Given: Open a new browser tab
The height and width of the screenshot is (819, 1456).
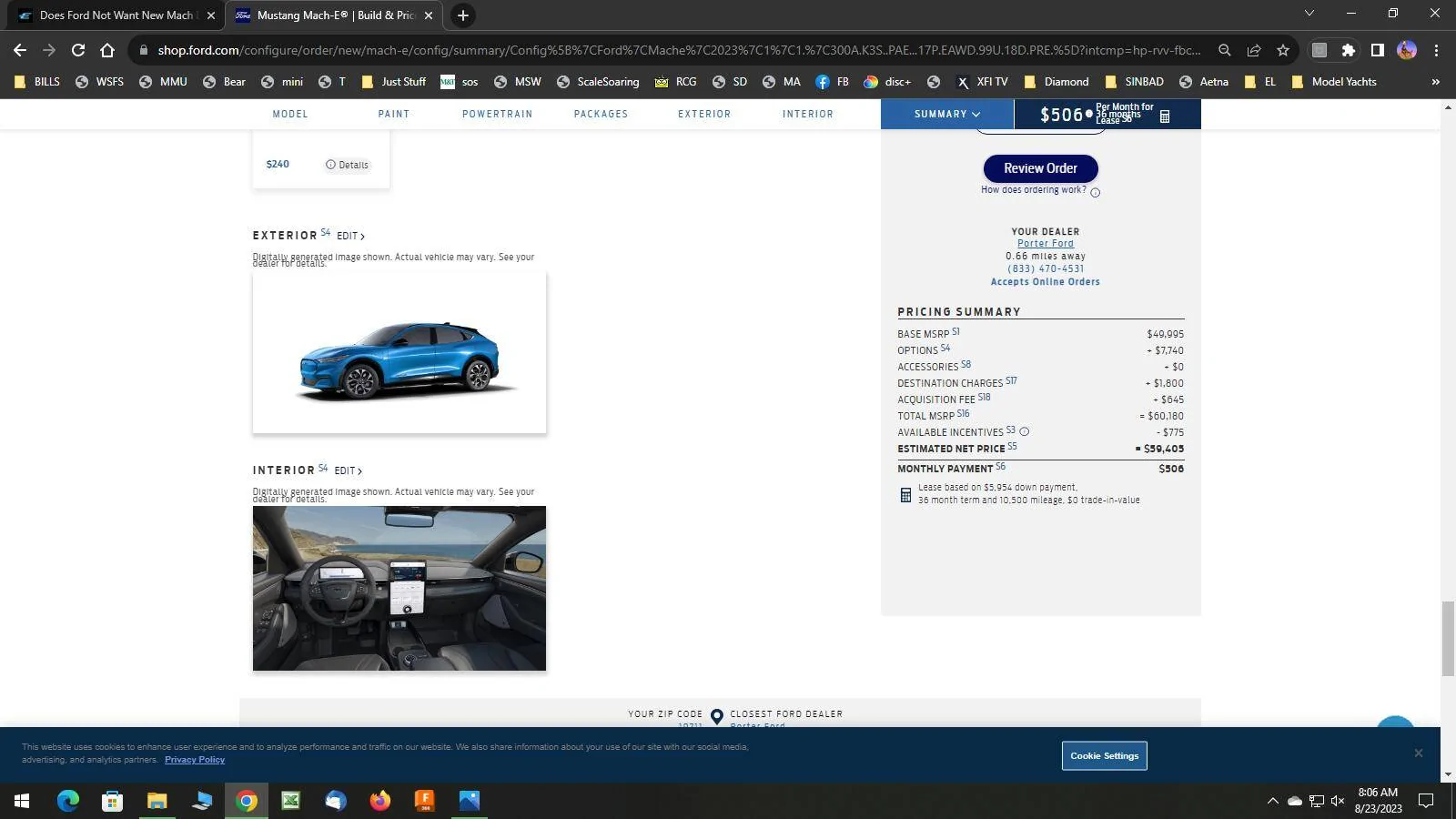Looking at the screenshot, I should pyautogui.click(x=463, y=15).
